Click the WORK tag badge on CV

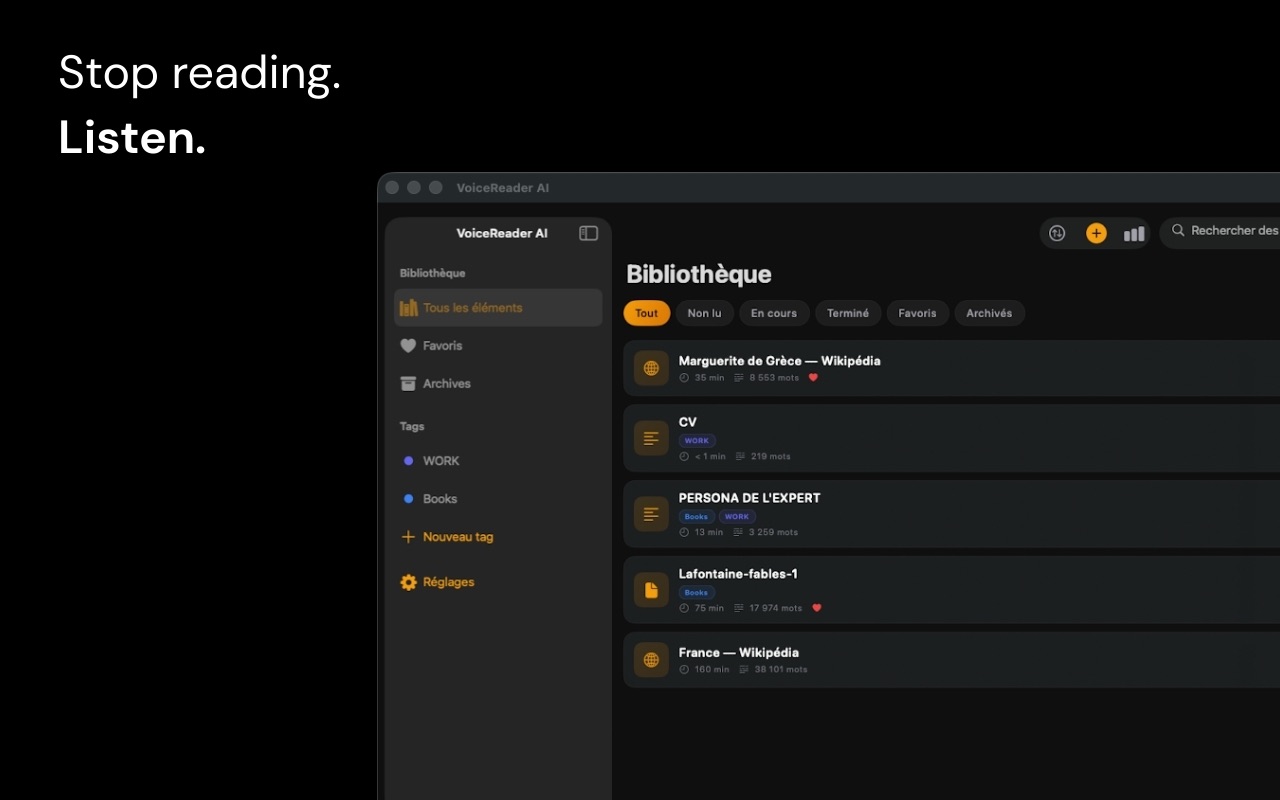point(697,441)
